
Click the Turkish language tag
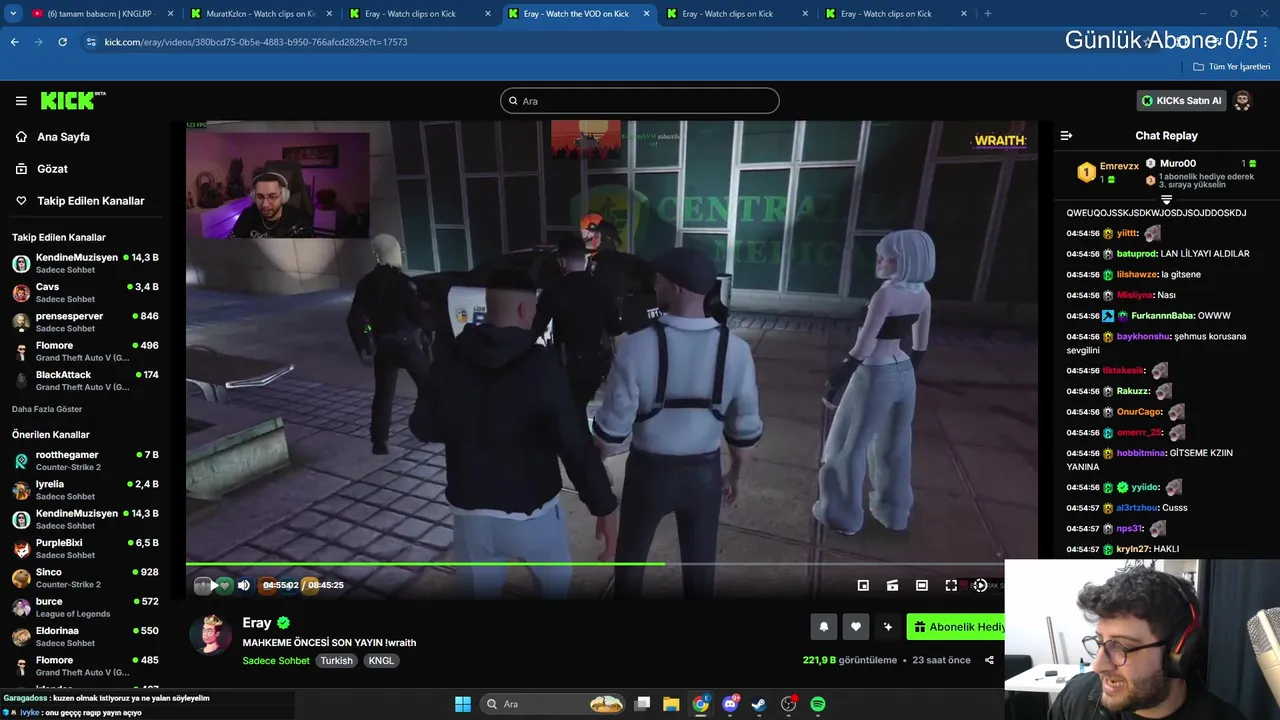pyautogui.click(x=336, y=661)
